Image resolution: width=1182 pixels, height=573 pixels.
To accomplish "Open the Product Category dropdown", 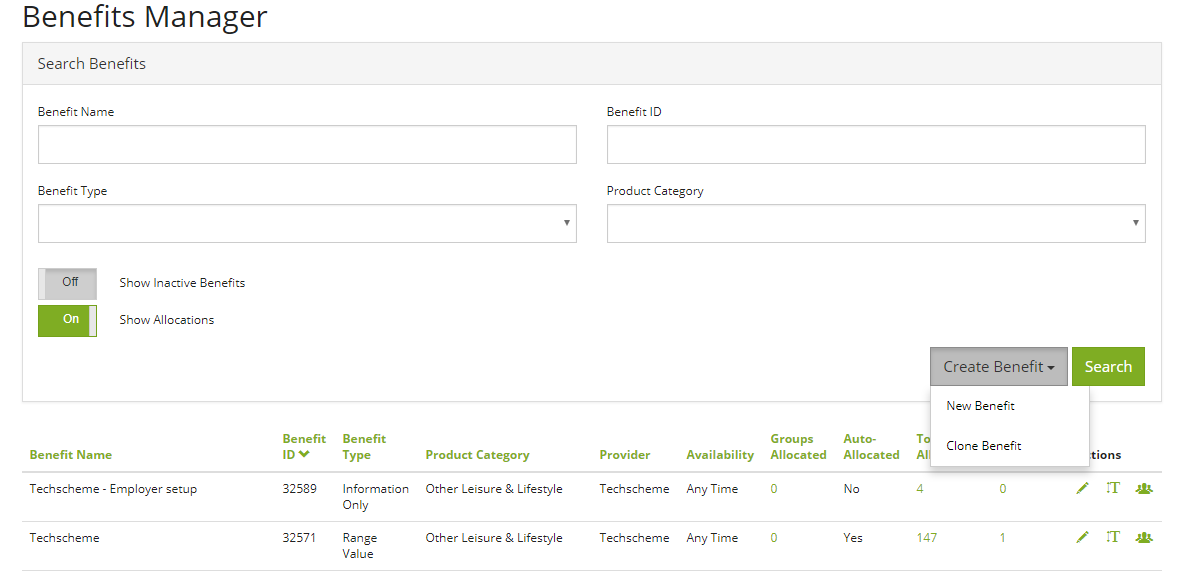I will pos(876,223).
